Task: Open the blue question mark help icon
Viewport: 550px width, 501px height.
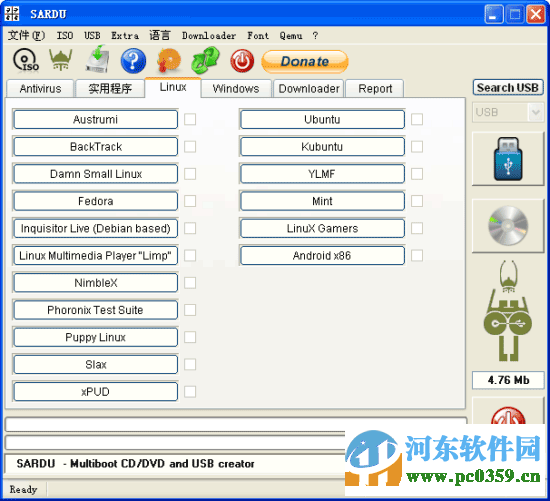Action: pos(133,61)
